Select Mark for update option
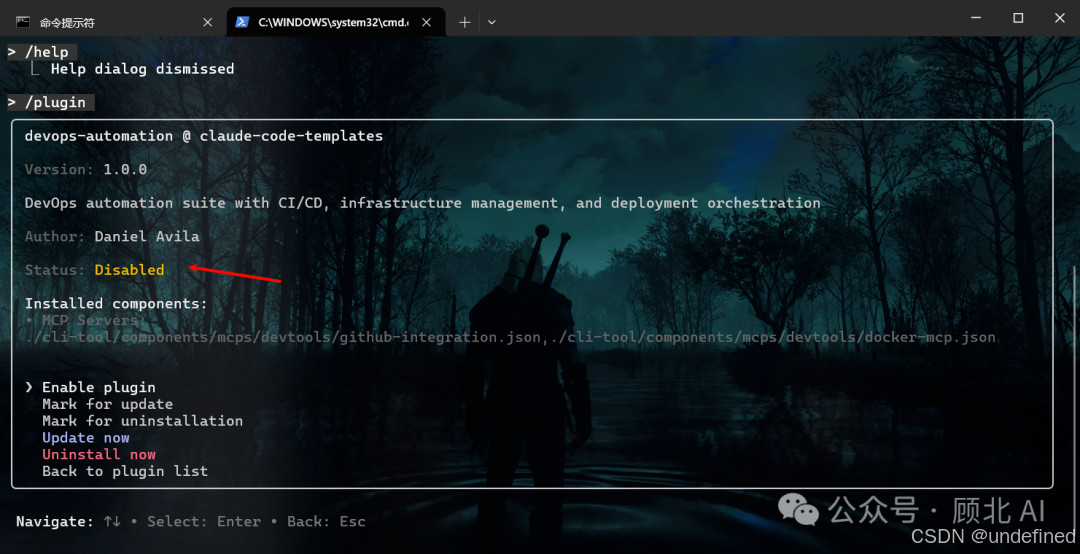 point(107,404)
